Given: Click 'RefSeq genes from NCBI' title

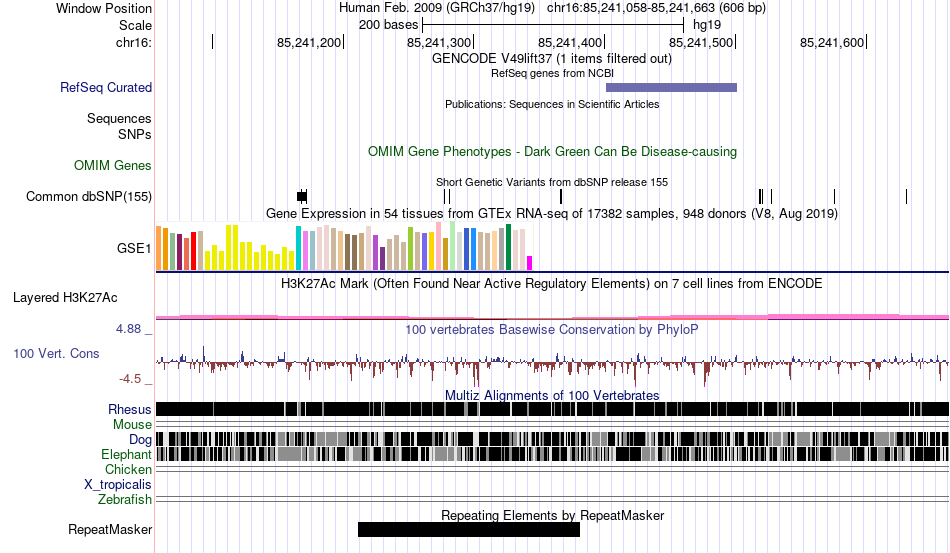Looking at the screenshot, I should pos(552,73).
